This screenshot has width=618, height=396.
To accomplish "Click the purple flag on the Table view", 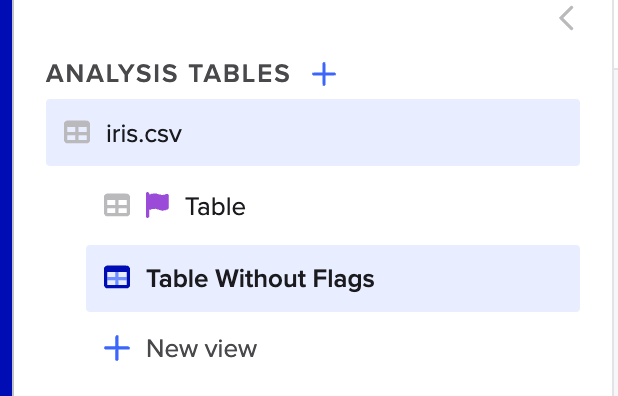I will [x=157, y=205].
